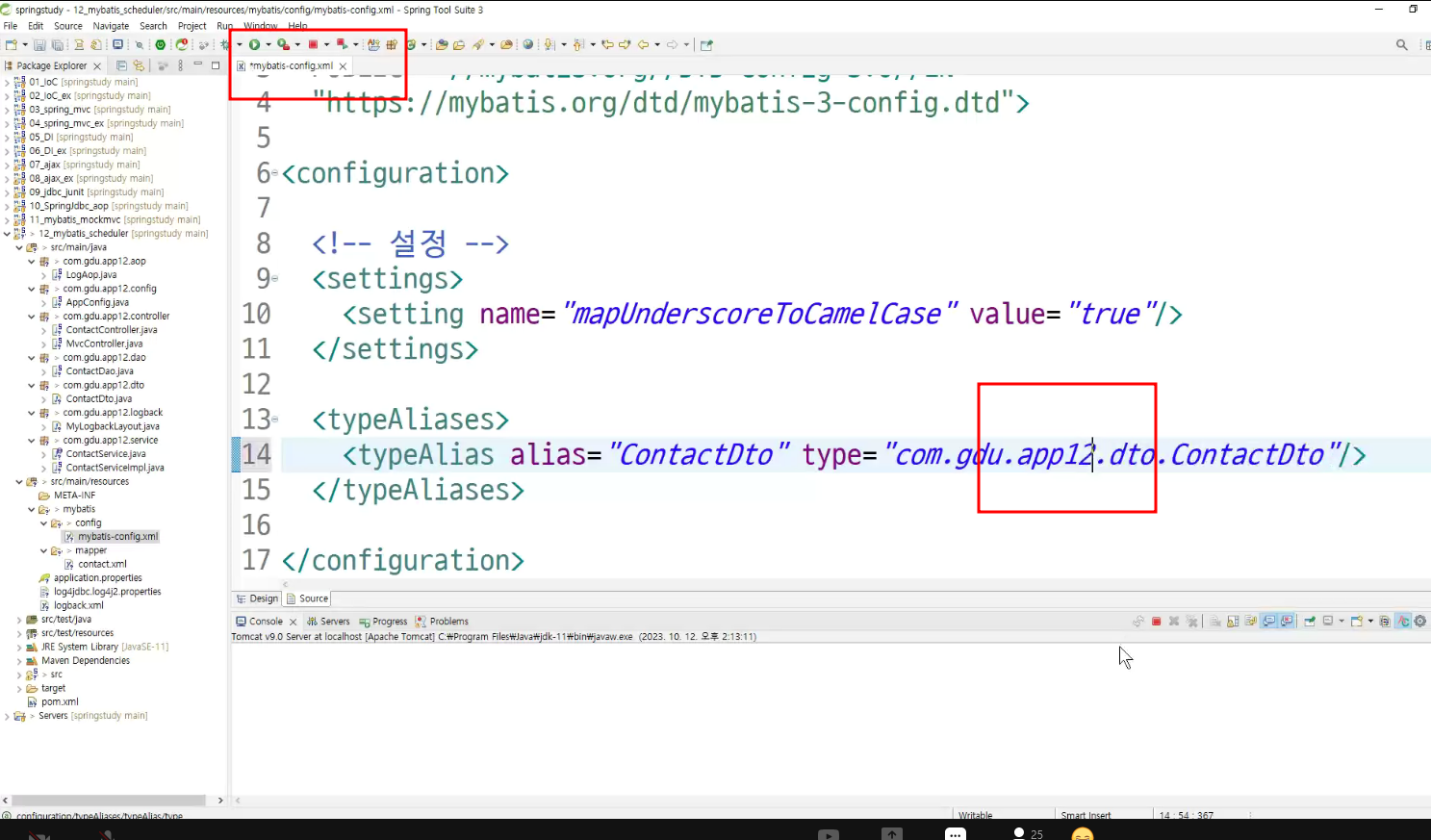Select MyLogbackLayout.java in the tree
Screen dimensions: 1431x840
point(113,426)
